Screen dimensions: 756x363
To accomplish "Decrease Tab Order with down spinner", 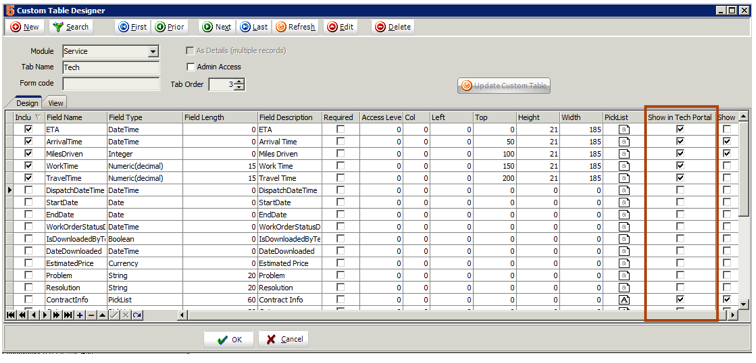I will [x=240, y=88].
